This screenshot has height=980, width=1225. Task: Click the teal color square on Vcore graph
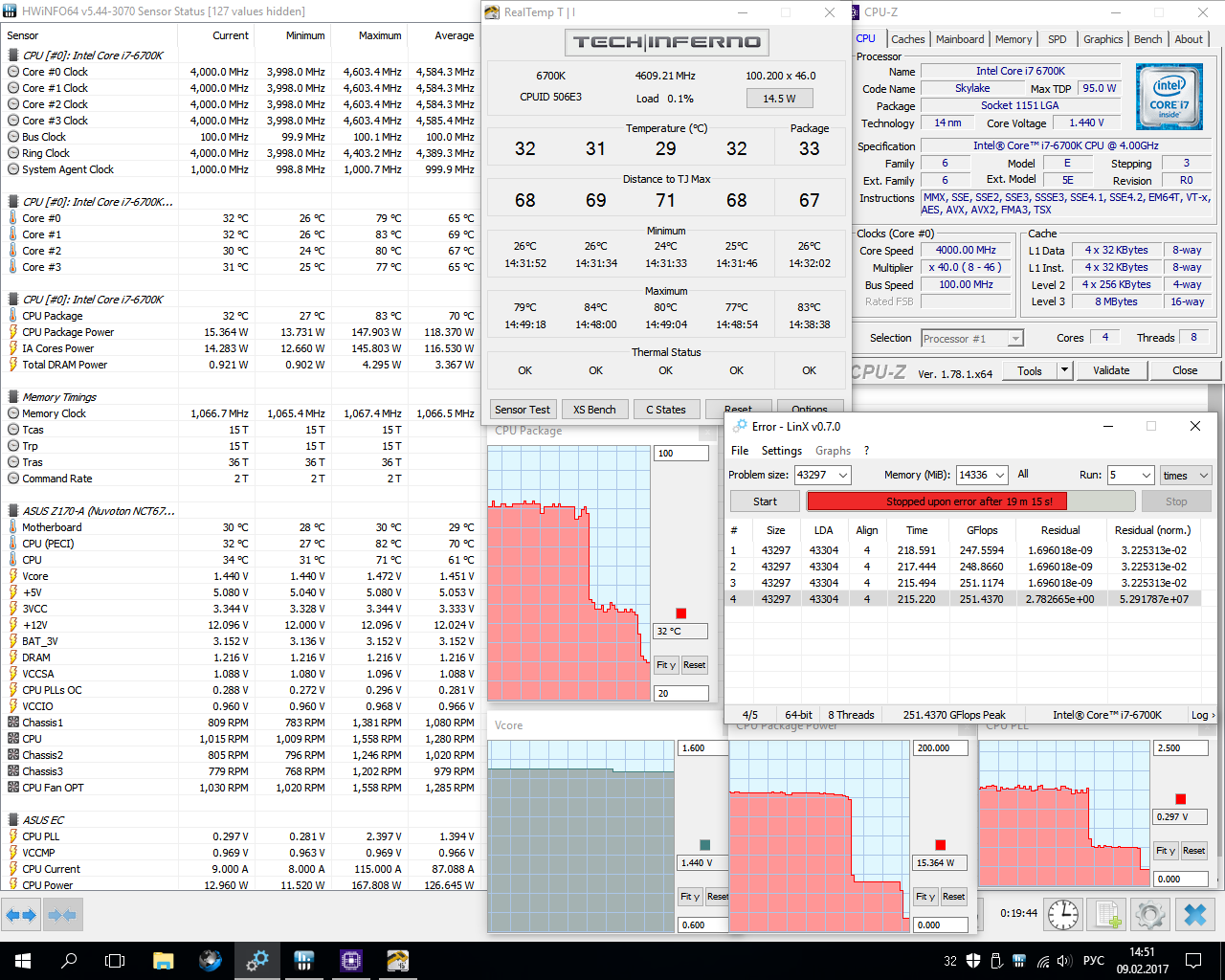(x=705, y=845)
